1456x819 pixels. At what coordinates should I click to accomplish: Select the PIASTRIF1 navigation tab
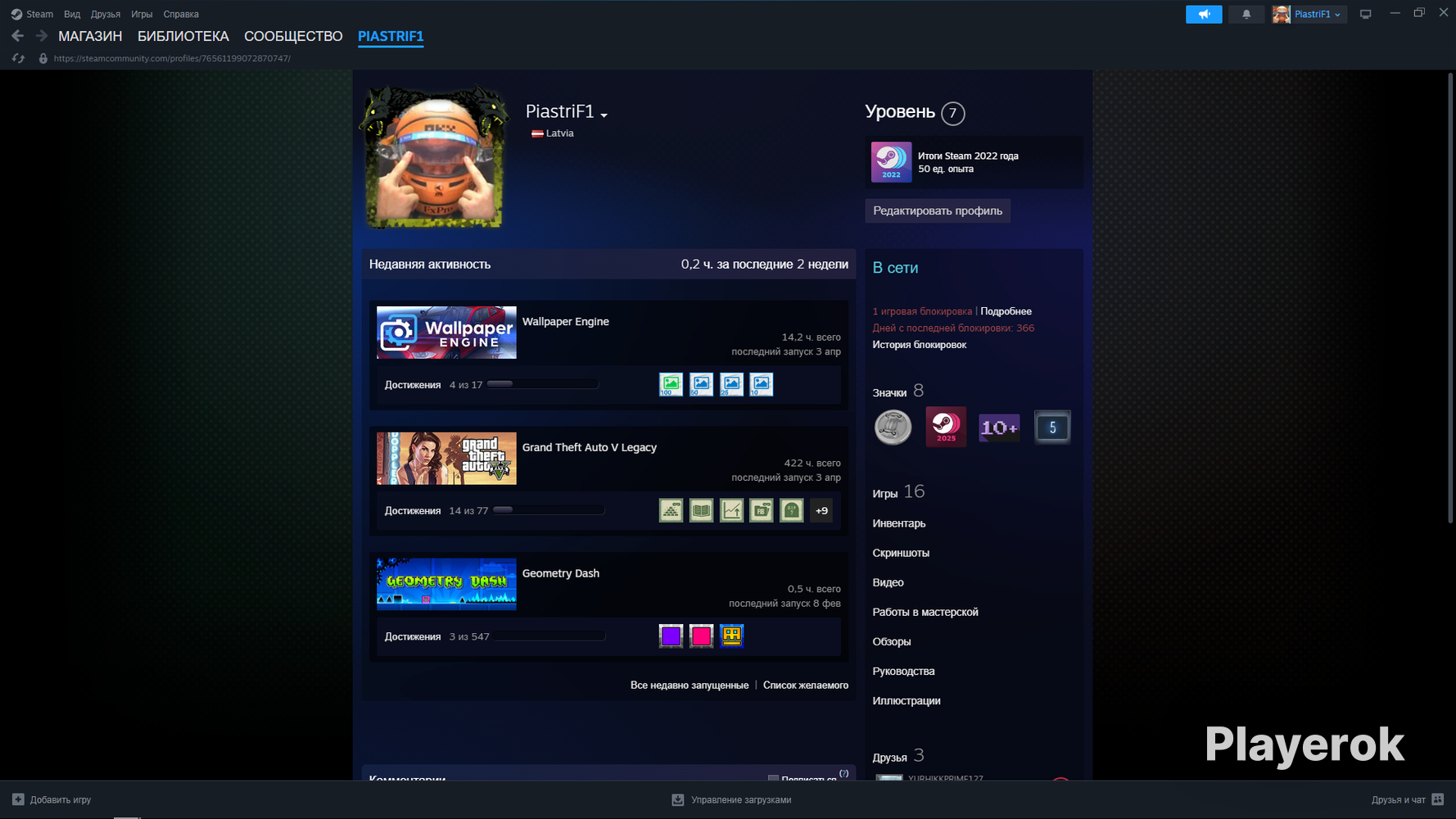(391, 36)
